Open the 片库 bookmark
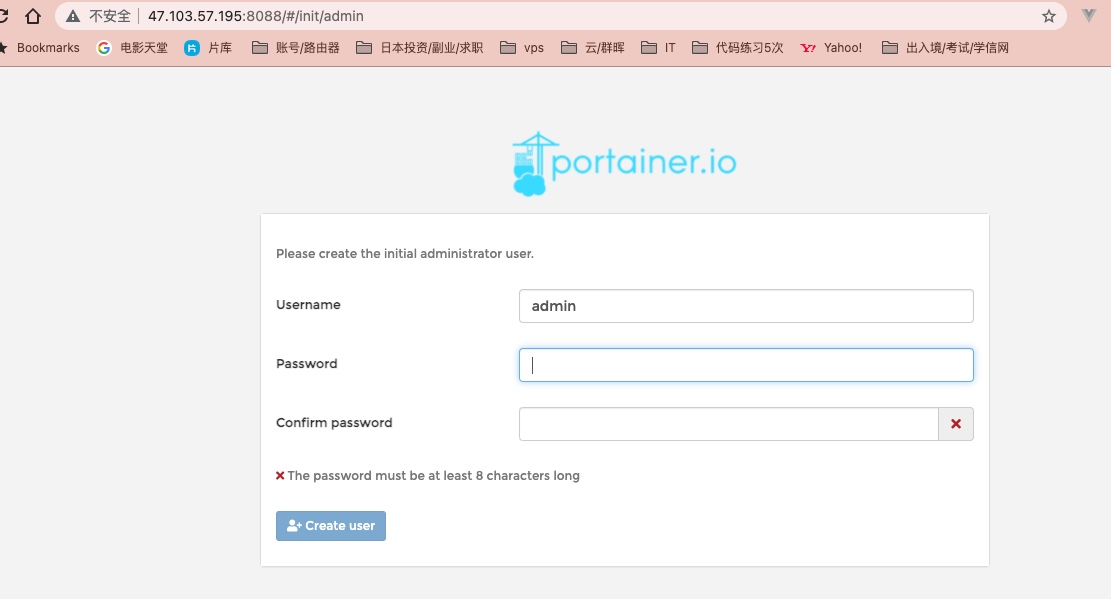 point(208,47)
